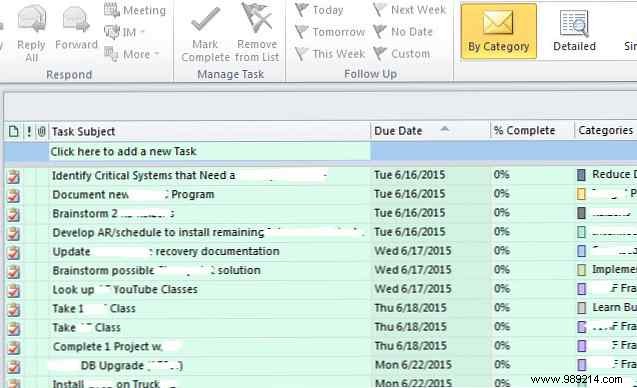This screenshot has height=388, width=637.
Task: Click the Due Date sort arrow
Action: point(445,129)
